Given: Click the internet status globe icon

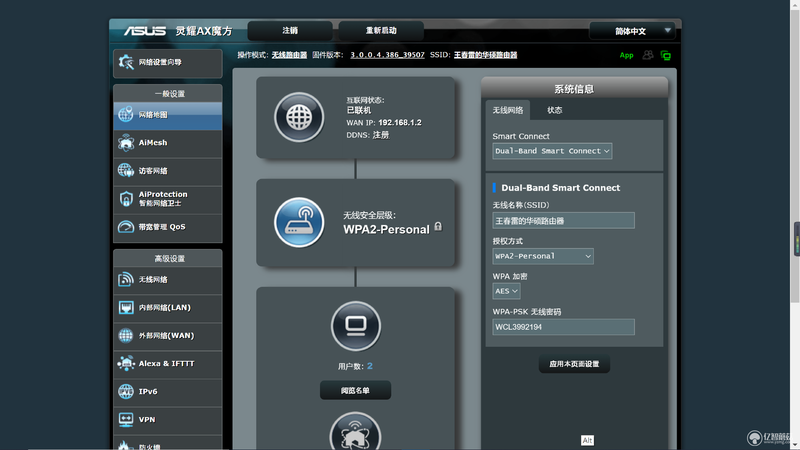Looking at the screenshot, I should [299, 117].
